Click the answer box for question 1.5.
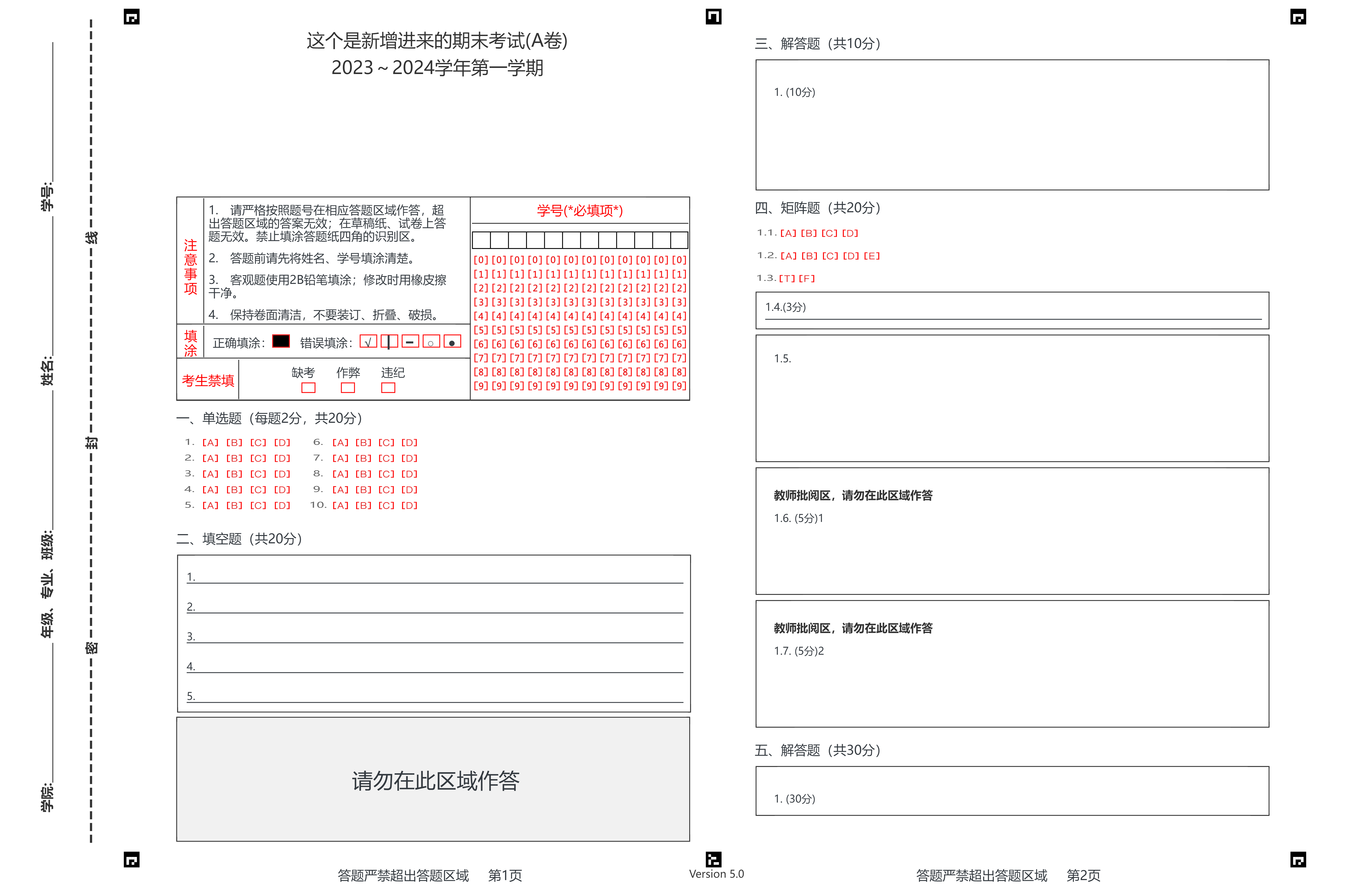 point(1012,398)
